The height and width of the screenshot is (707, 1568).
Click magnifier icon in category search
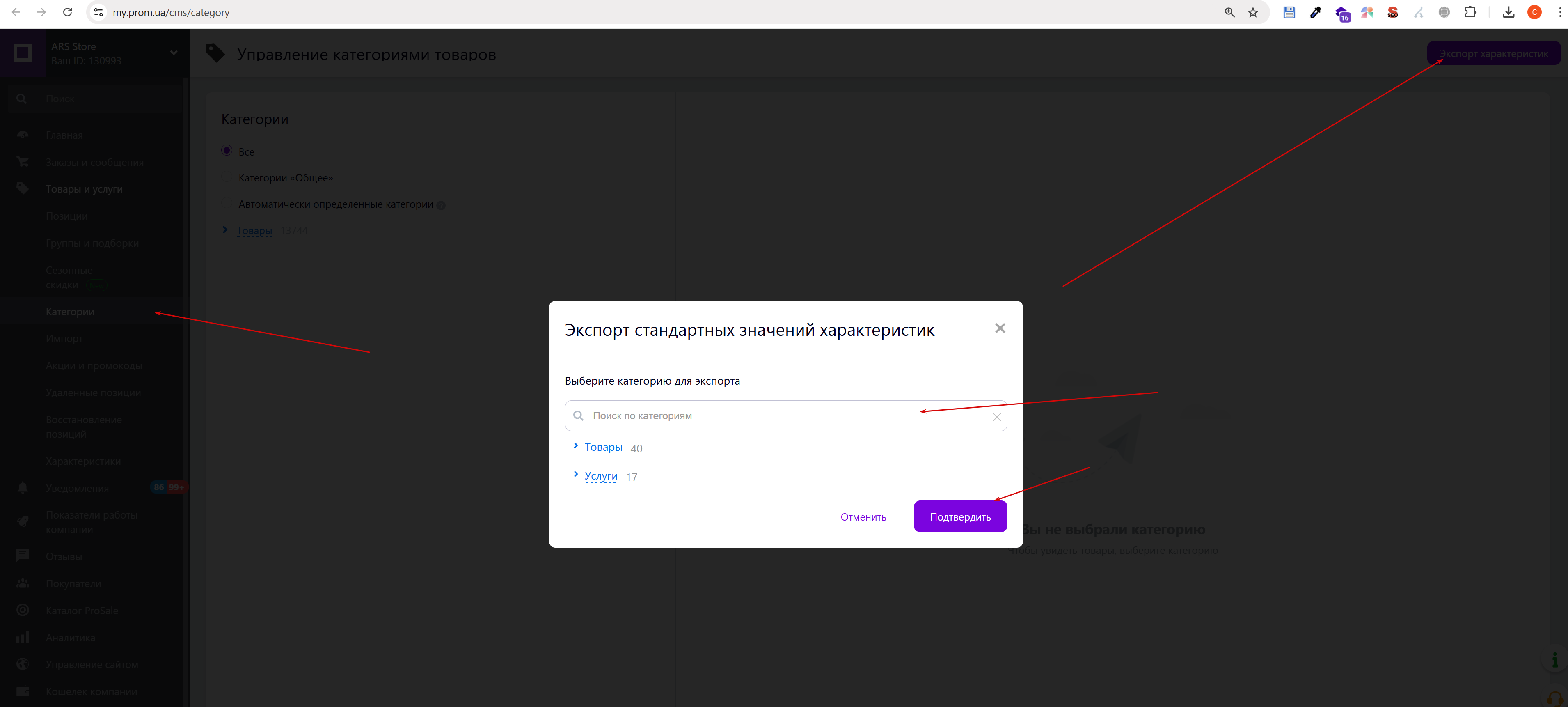tap(578, 416)
